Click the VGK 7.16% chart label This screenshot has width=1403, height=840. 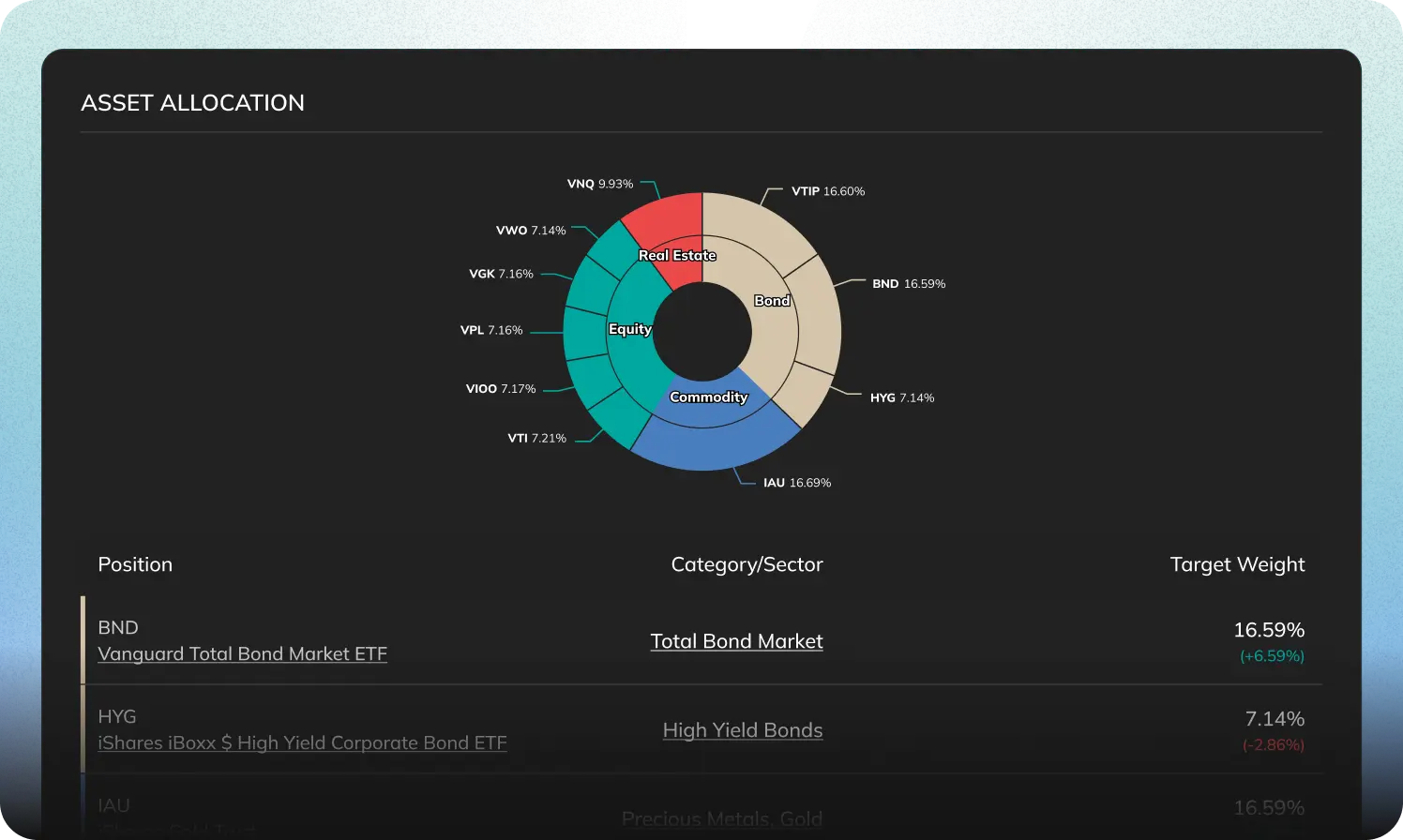pyautogui.click(x=501, y=274)
